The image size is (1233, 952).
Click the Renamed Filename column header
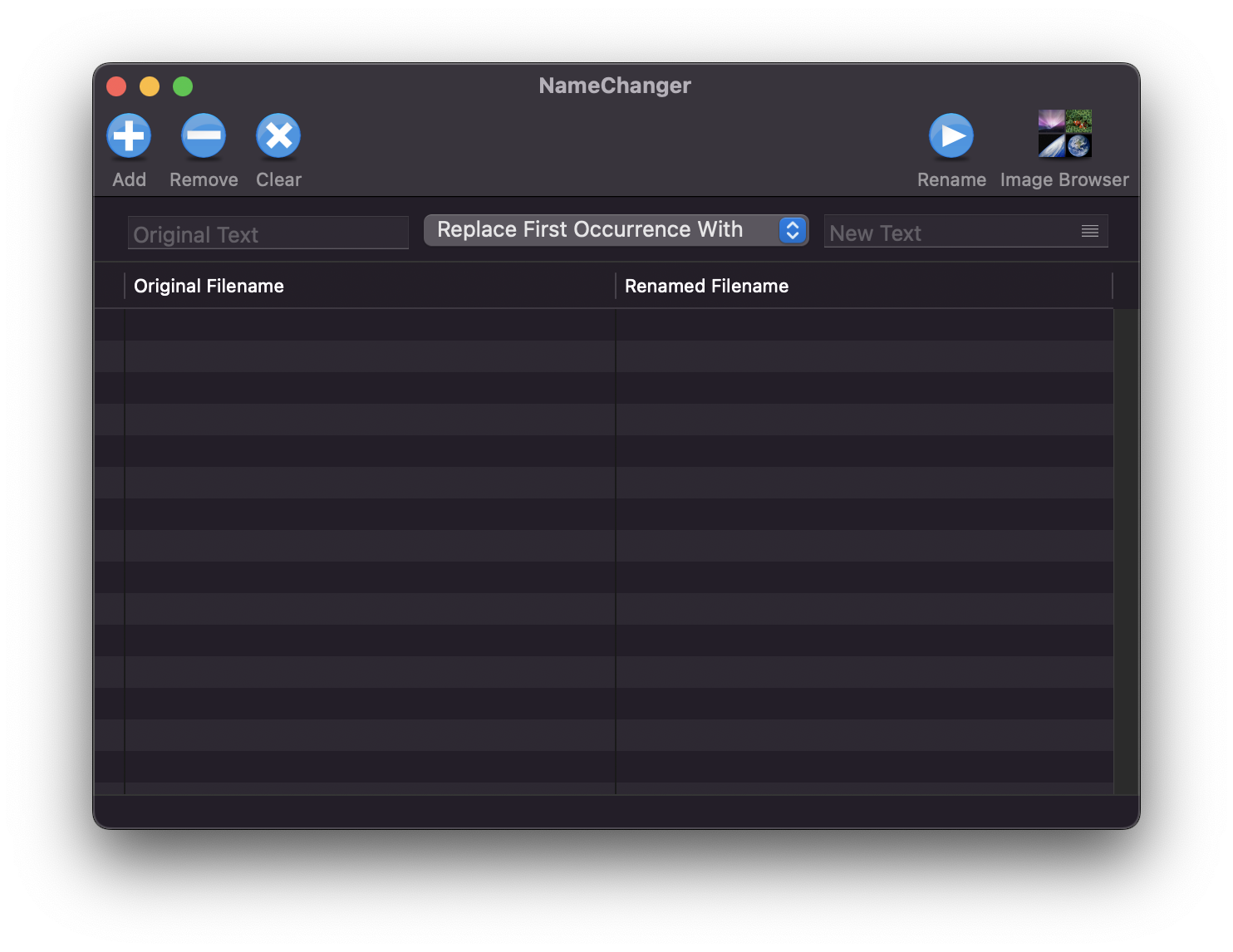point(706,286)
